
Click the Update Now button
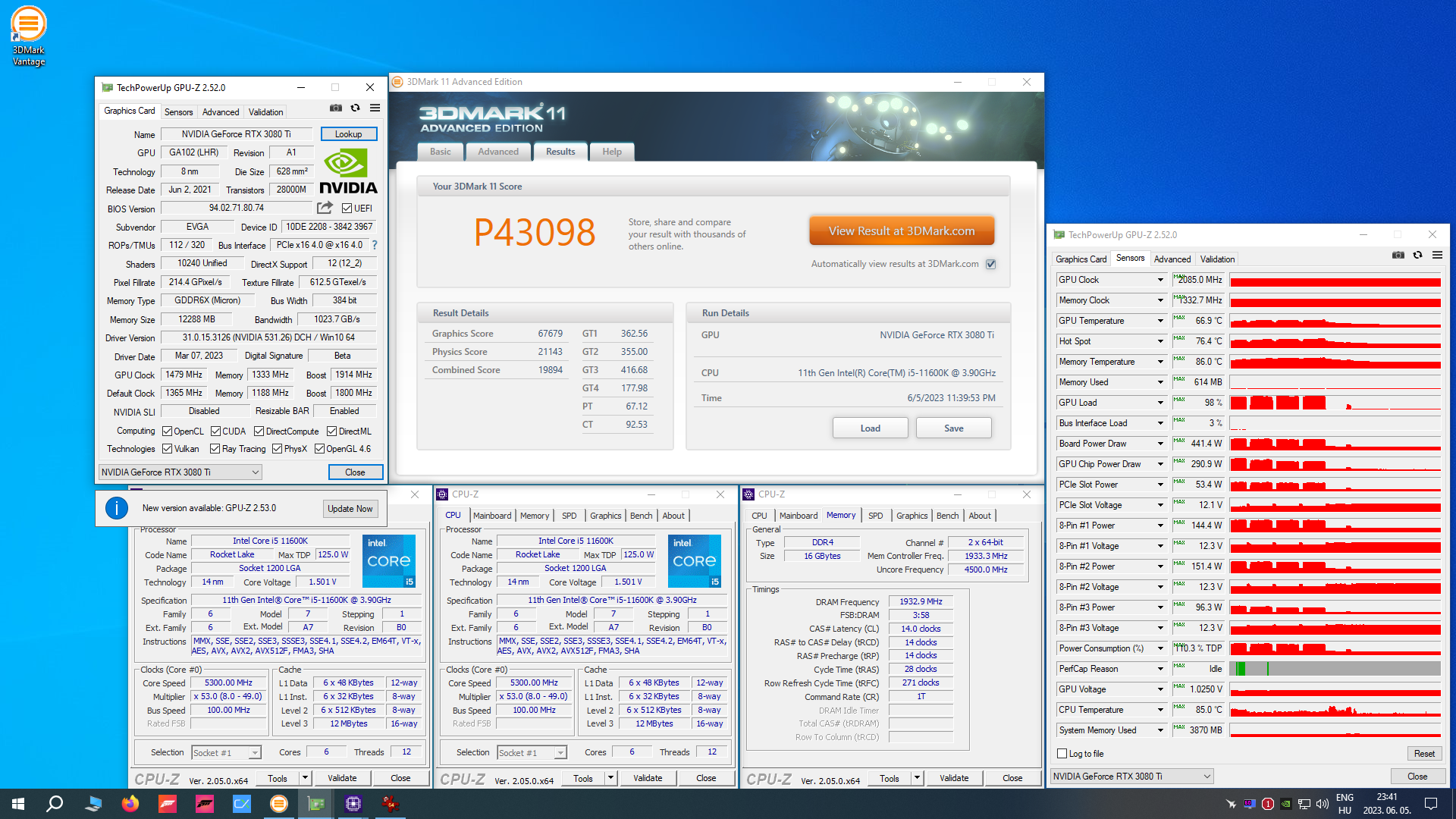coord(350,509)
